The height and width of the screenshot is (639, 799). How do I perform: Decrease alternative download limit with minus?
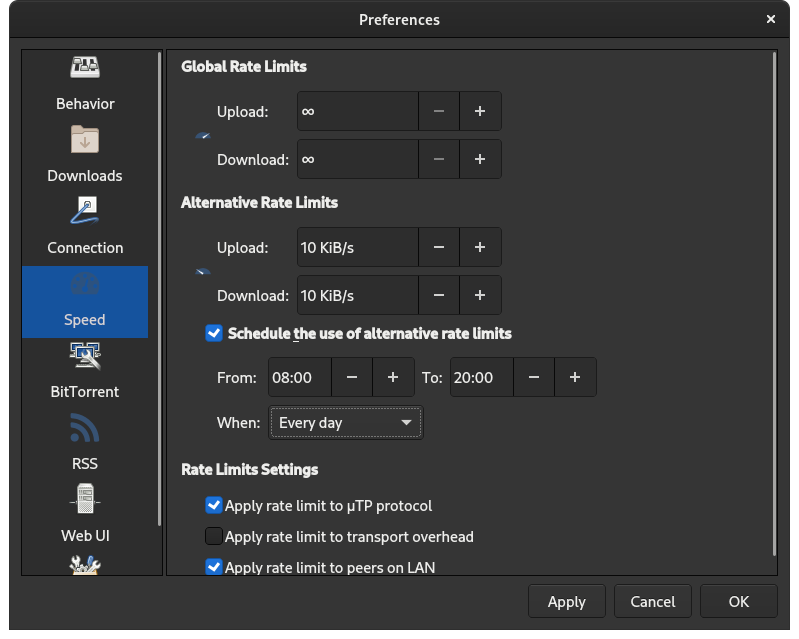click(439, 295)
